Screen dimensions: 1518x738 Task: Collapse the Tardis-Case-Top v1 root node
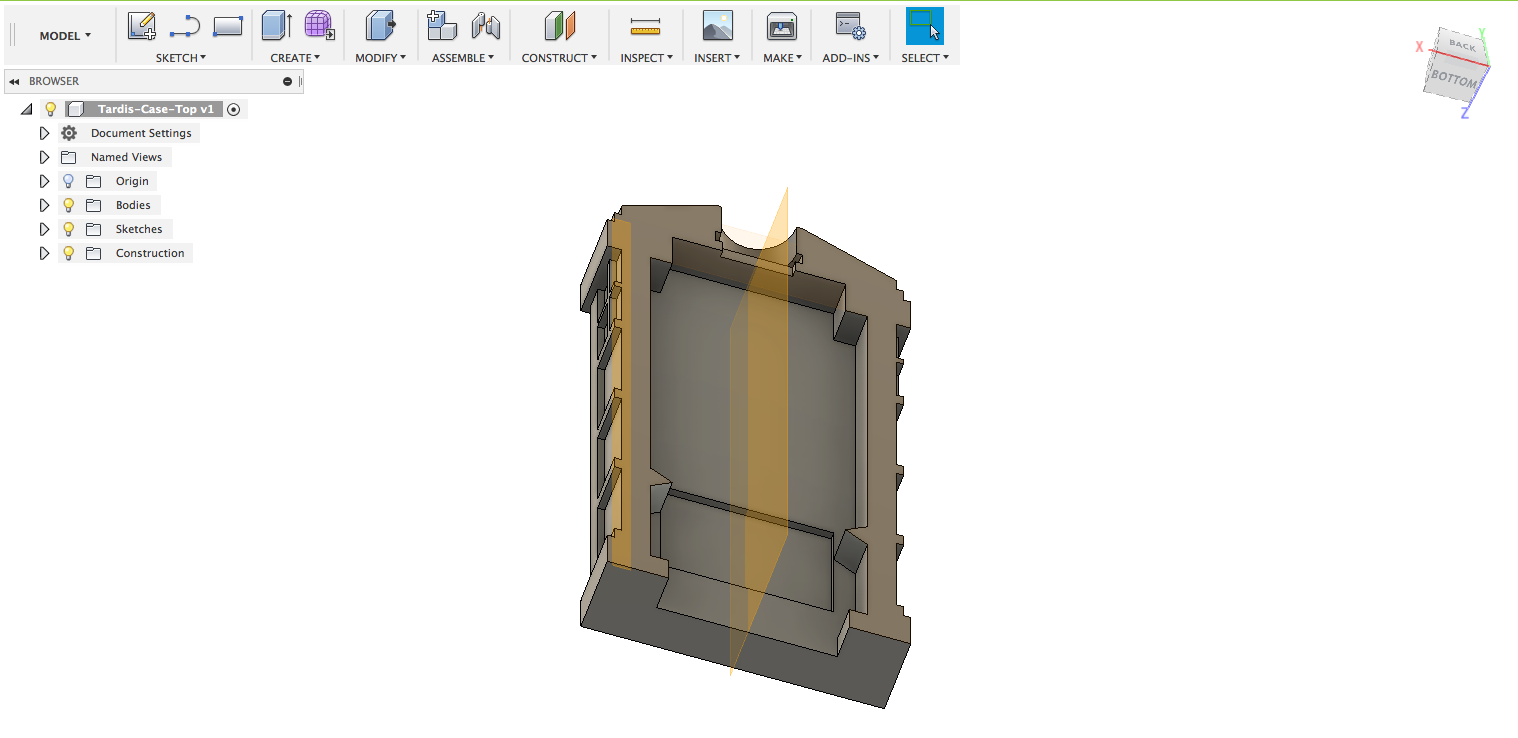tap(26, 109)
